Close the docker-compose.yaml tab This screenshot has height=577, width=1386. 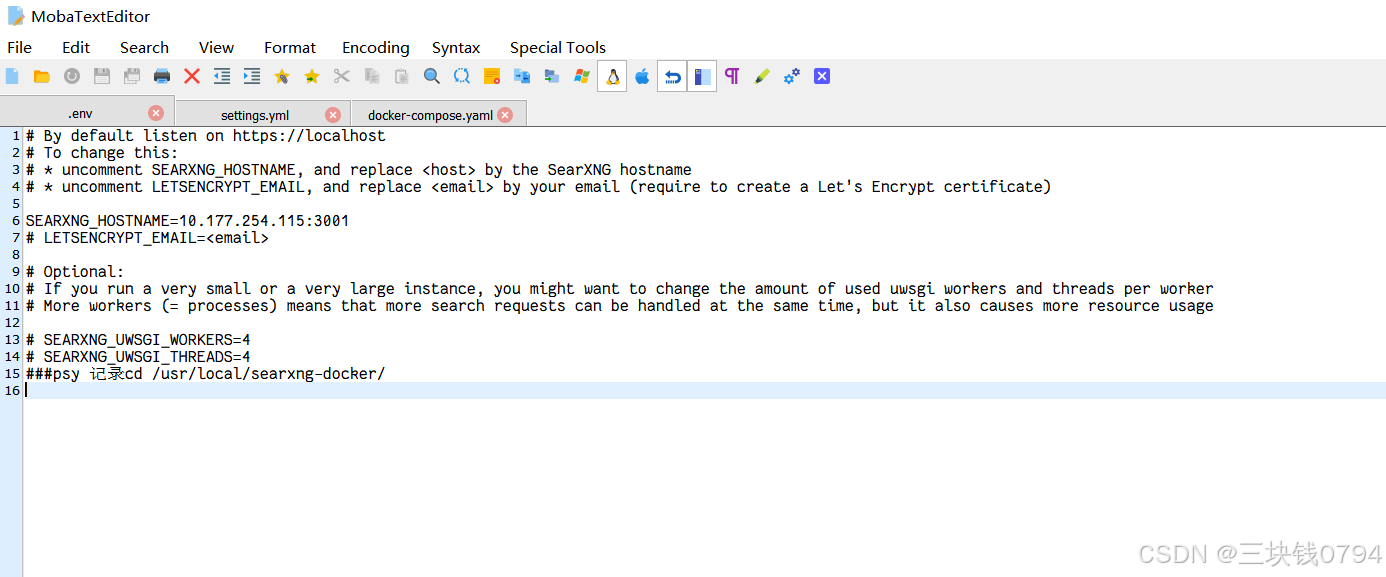[505, 115]
